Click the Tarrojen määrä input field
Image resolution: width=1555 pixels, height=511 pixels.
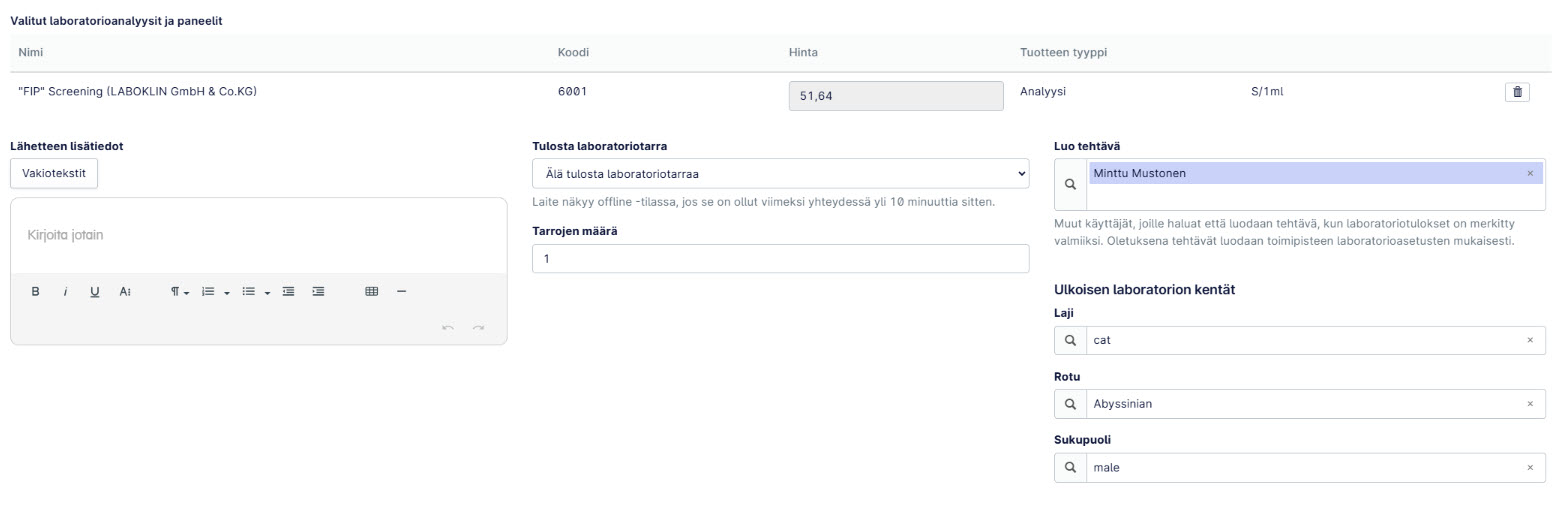780,259
